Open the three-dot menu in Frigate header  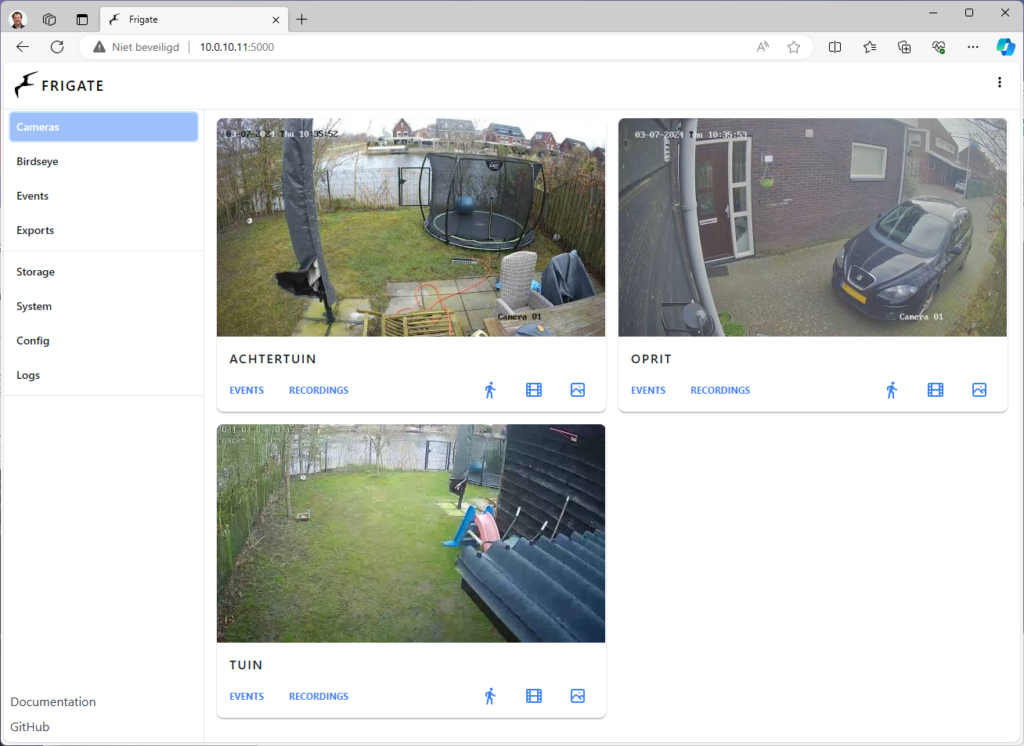(999, 83)
